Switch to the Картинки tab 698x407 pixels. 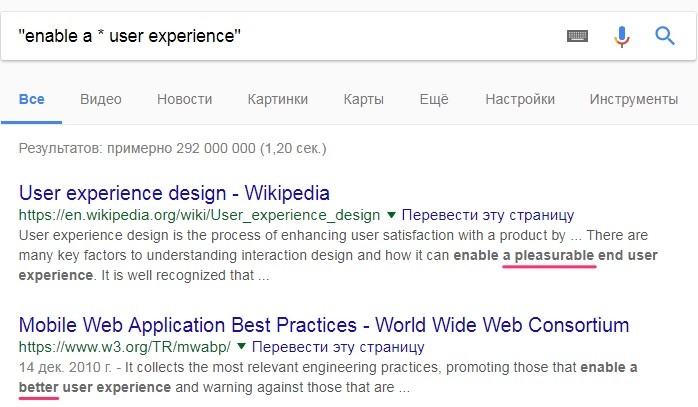coord(278,99)
